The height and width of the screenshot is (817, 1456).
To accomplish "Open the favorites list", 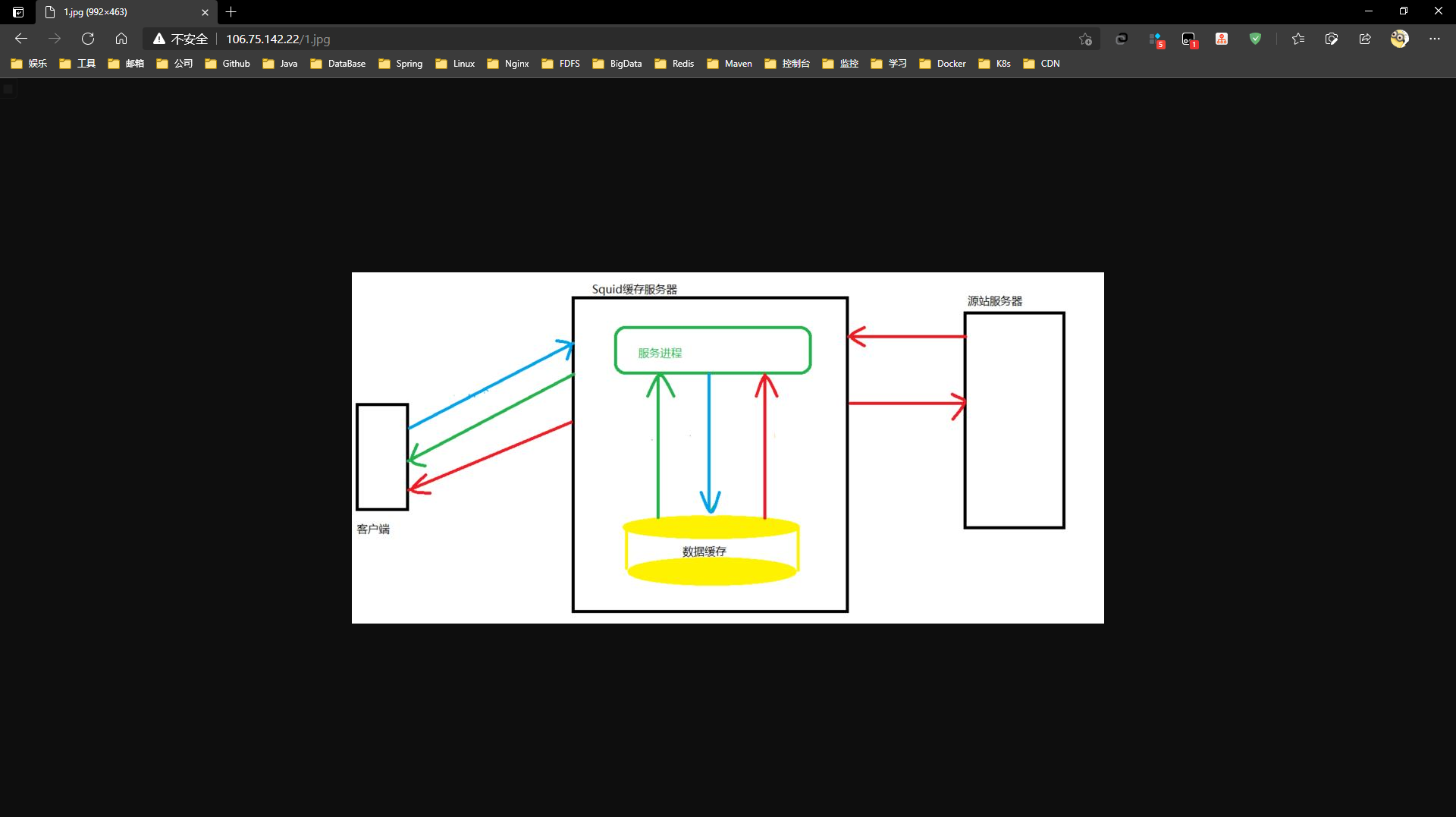I will pos(1298,39).
